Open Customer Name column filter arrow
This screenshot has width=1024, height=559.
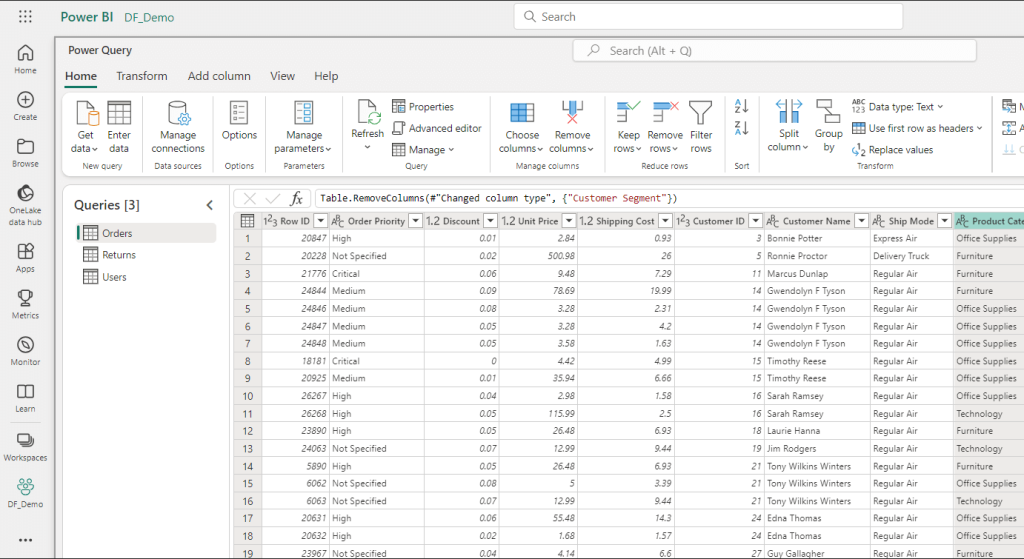861,221
